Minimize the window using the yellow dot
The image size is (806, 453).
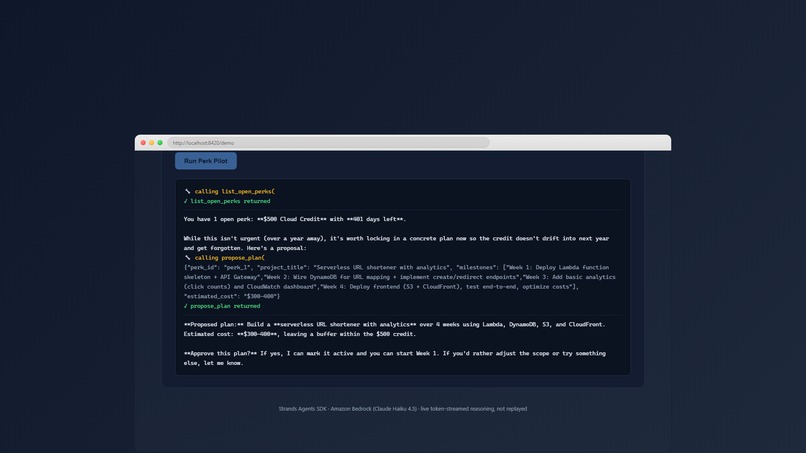(x=152, y=142)
